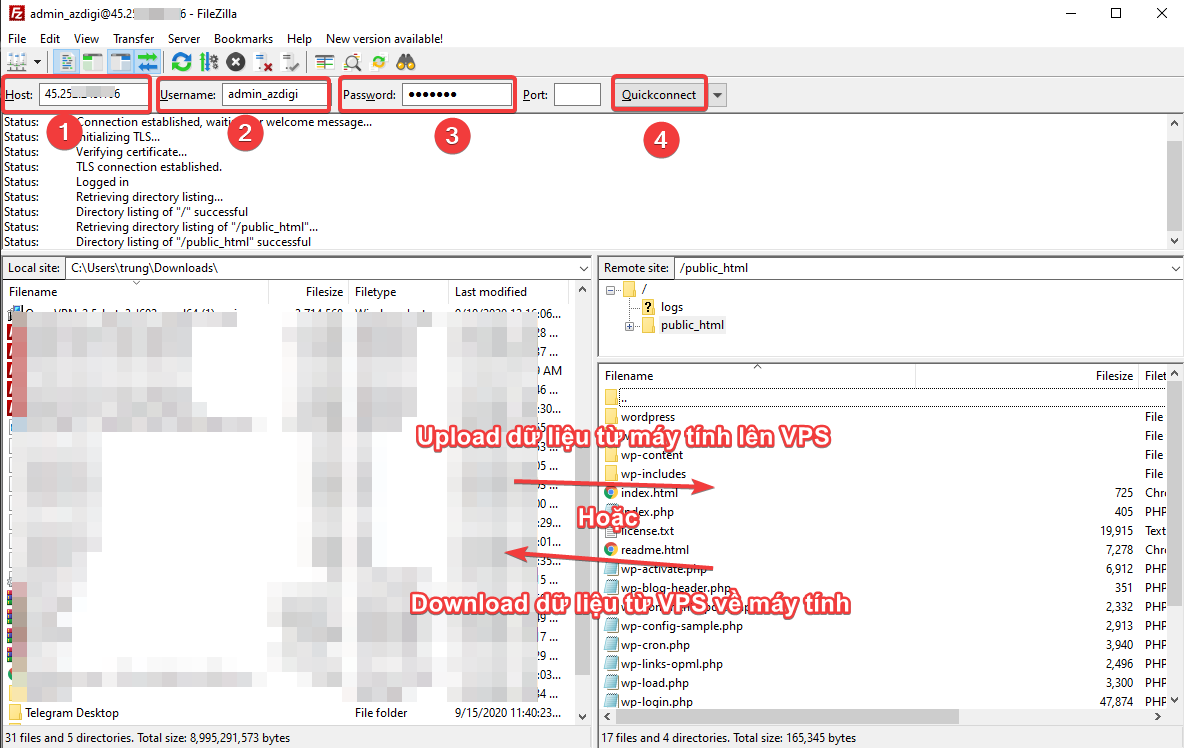1184x748 pixels.
Task: Toggle directory comparison icon
Action: (x=352, y=62)
